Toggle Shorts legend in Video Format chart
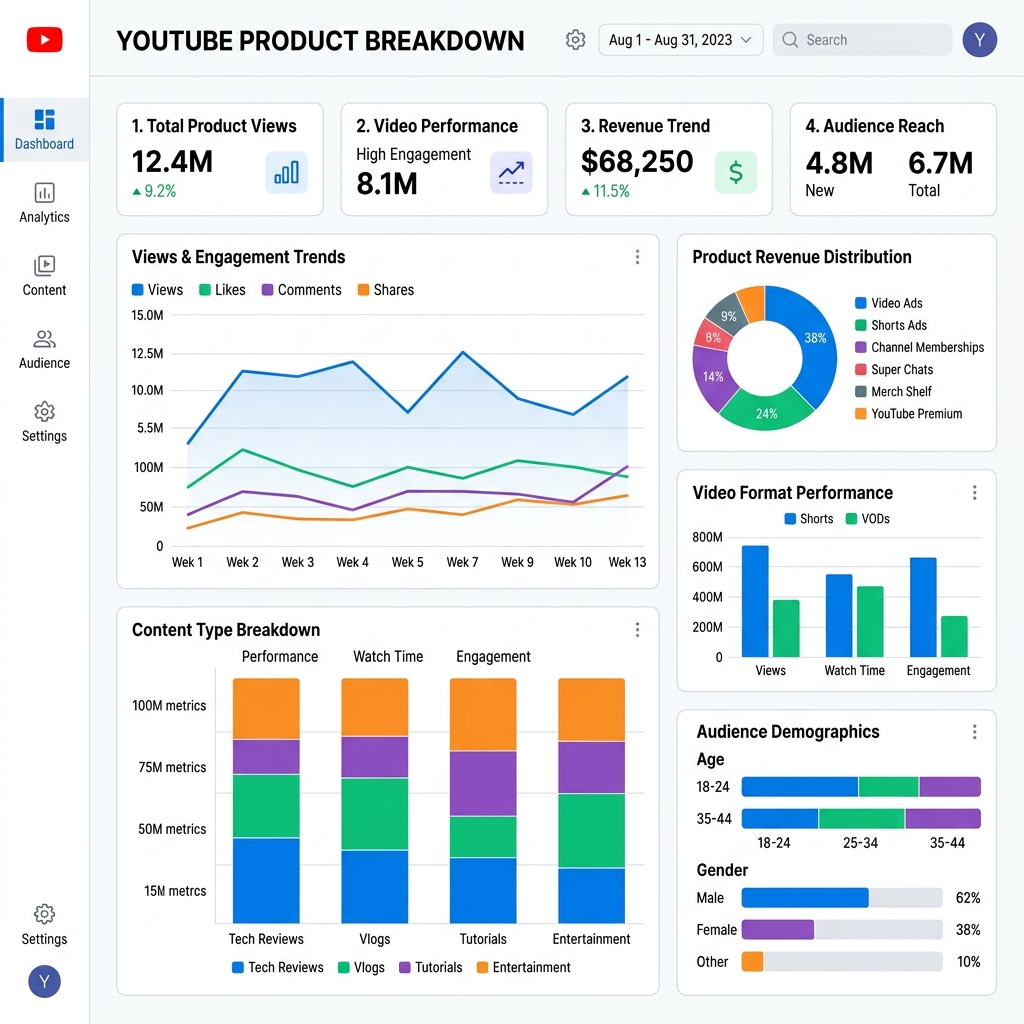The height and width of the screenshot is (1024, 1024). 809,519
